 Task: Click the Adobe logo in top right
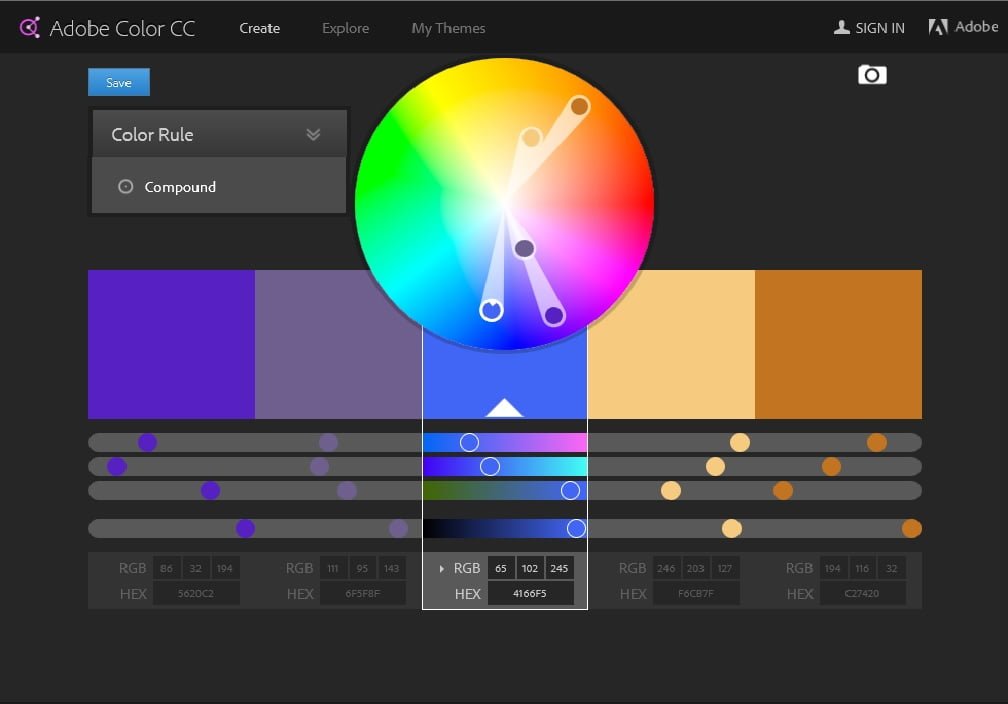click(x=938, y=27)
